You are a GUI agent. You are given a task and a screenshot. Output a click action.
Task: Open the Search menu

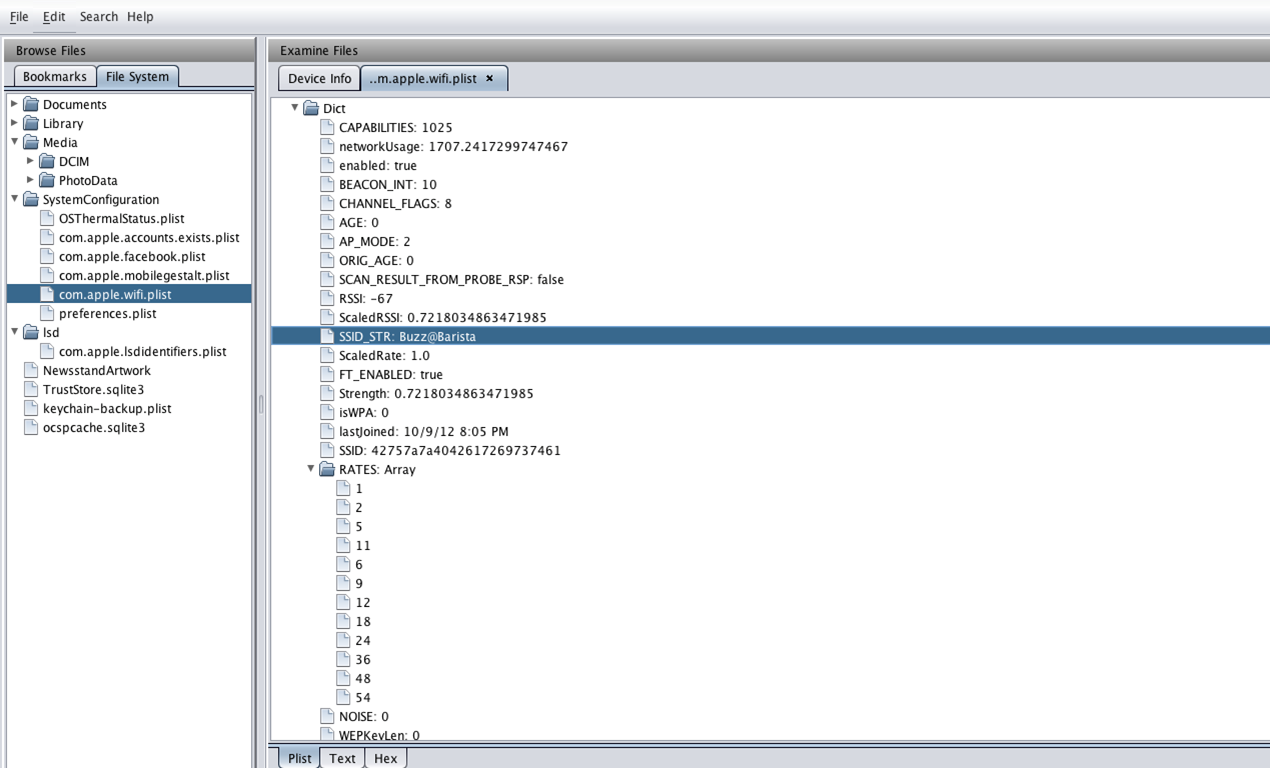[98, 16]
